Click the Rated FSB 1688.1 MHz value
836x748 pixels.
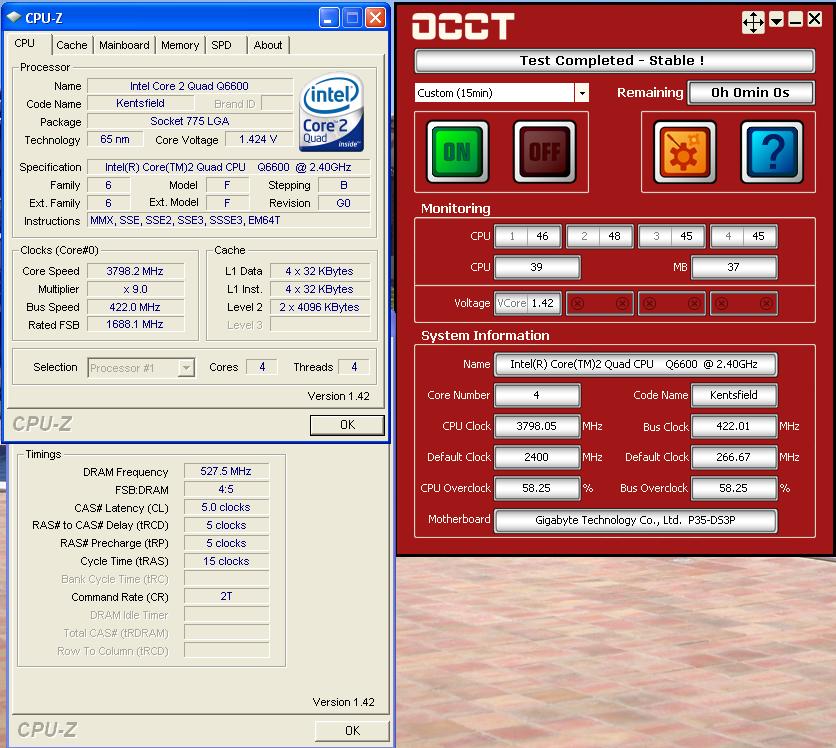click(x=135, y=324)
